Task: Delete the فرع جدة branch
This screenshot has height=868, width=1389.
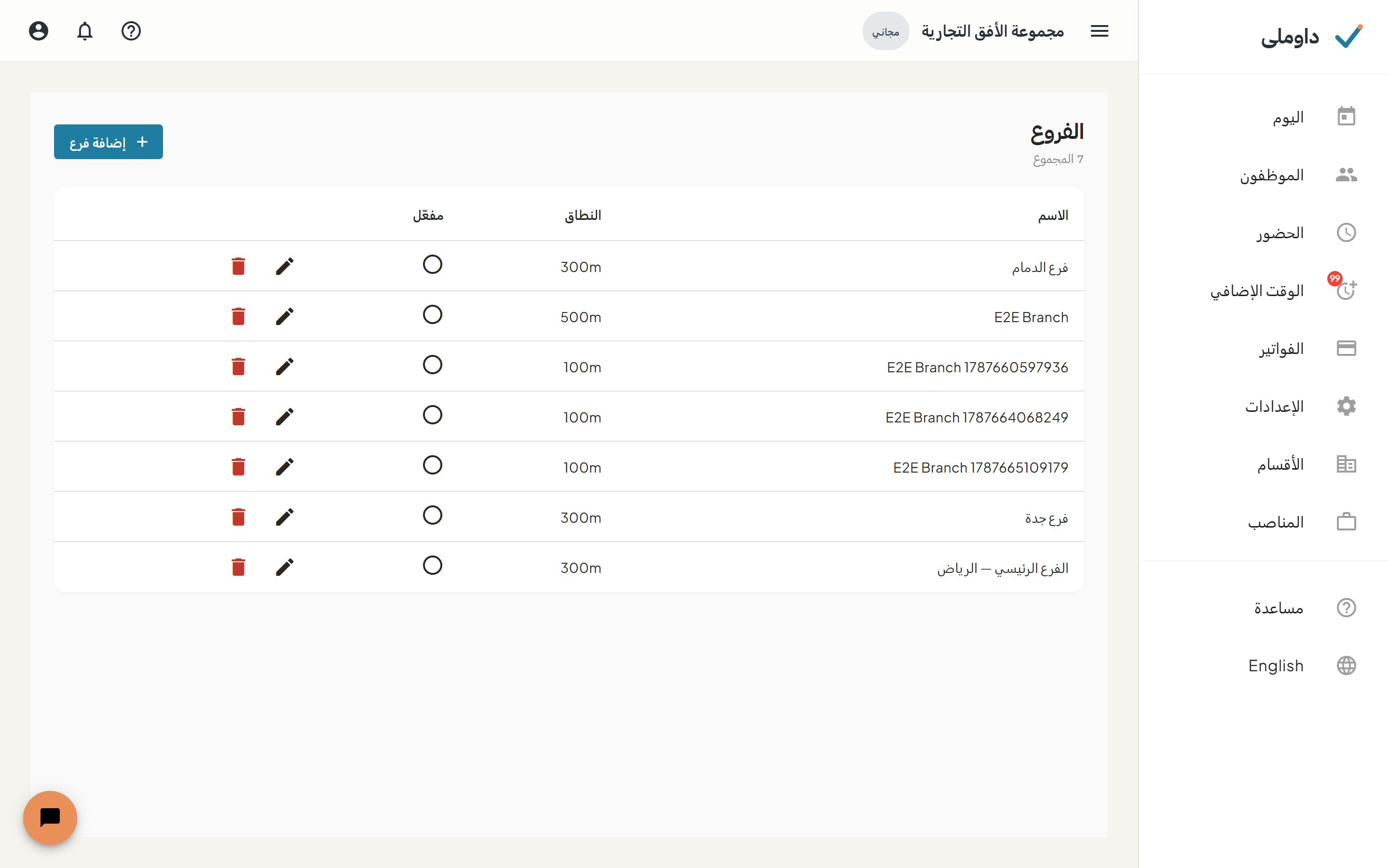Action: (238, 516)
